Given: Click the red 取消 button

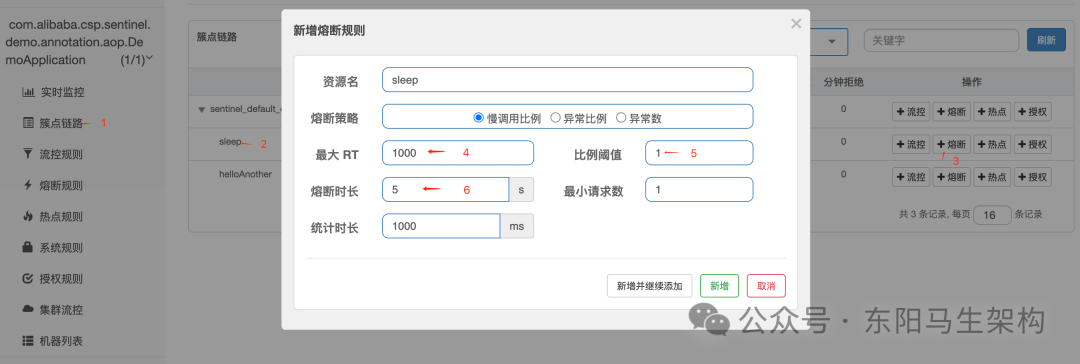Looking at the screenshot, I should point(766,286).
